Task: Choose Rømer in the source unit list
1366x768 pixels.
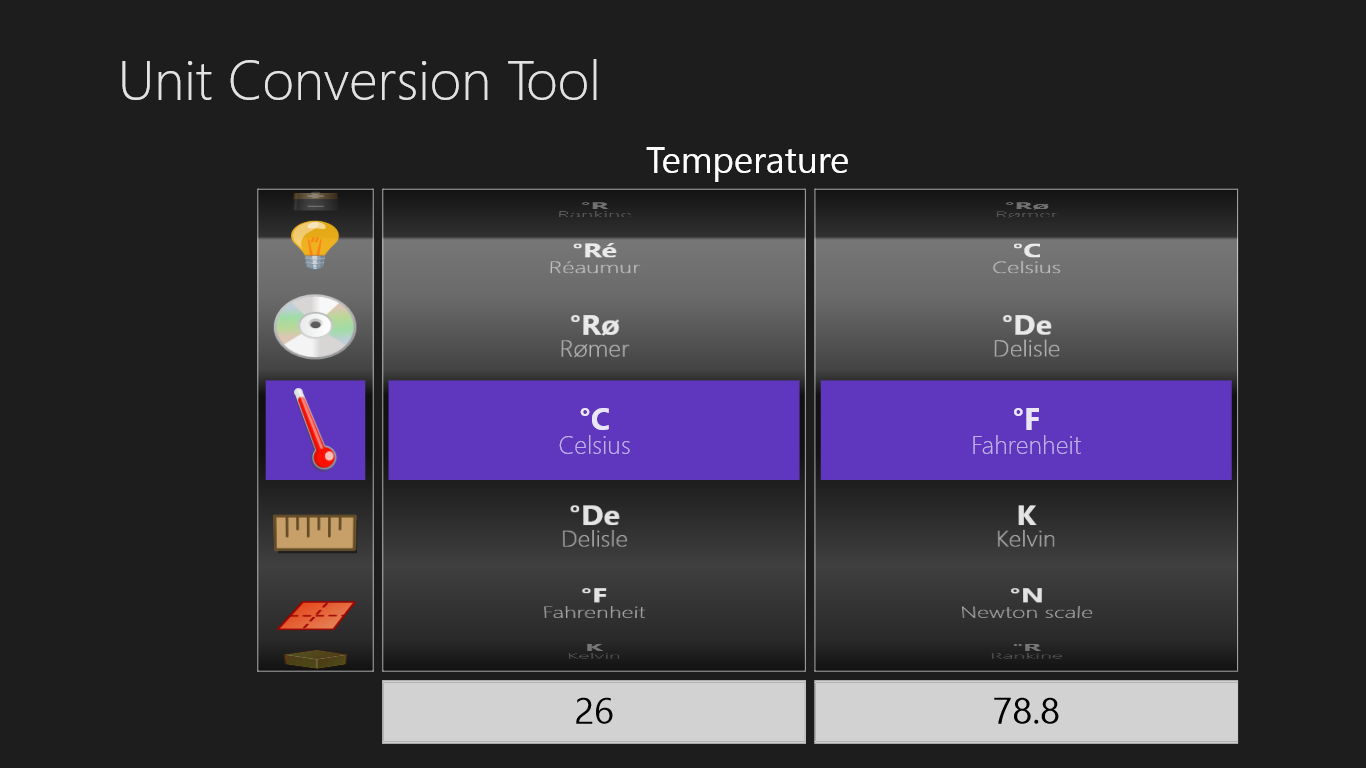Action: coord(594,336)
